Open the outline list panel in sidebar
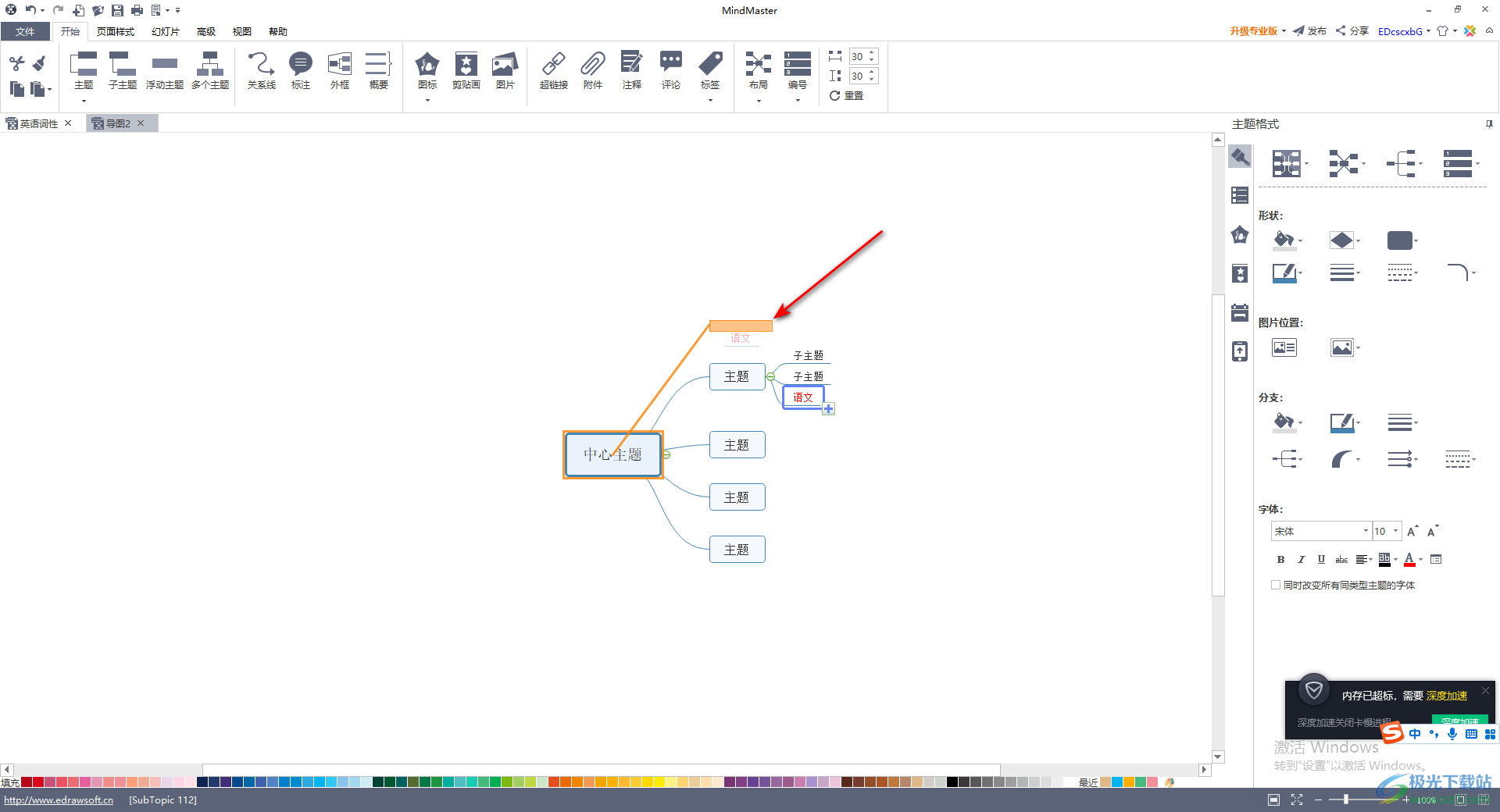 pyautogui.click(x=1240, y=195)
